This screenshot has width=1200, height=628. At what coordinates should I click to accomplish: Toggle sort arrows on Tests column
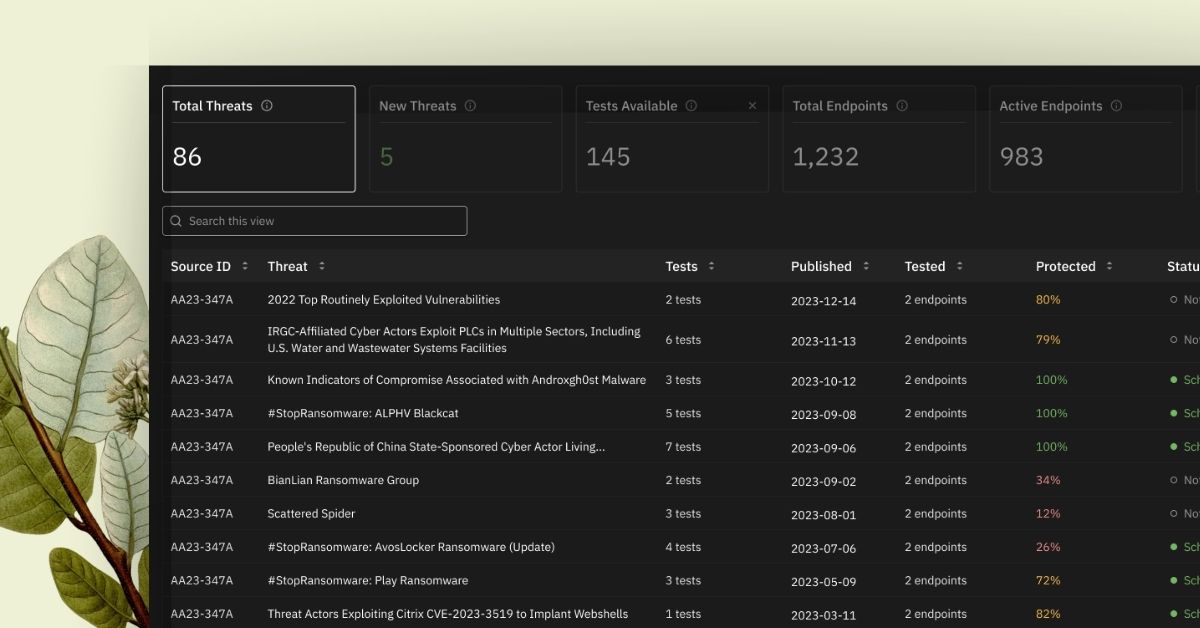tap(711, 266)
